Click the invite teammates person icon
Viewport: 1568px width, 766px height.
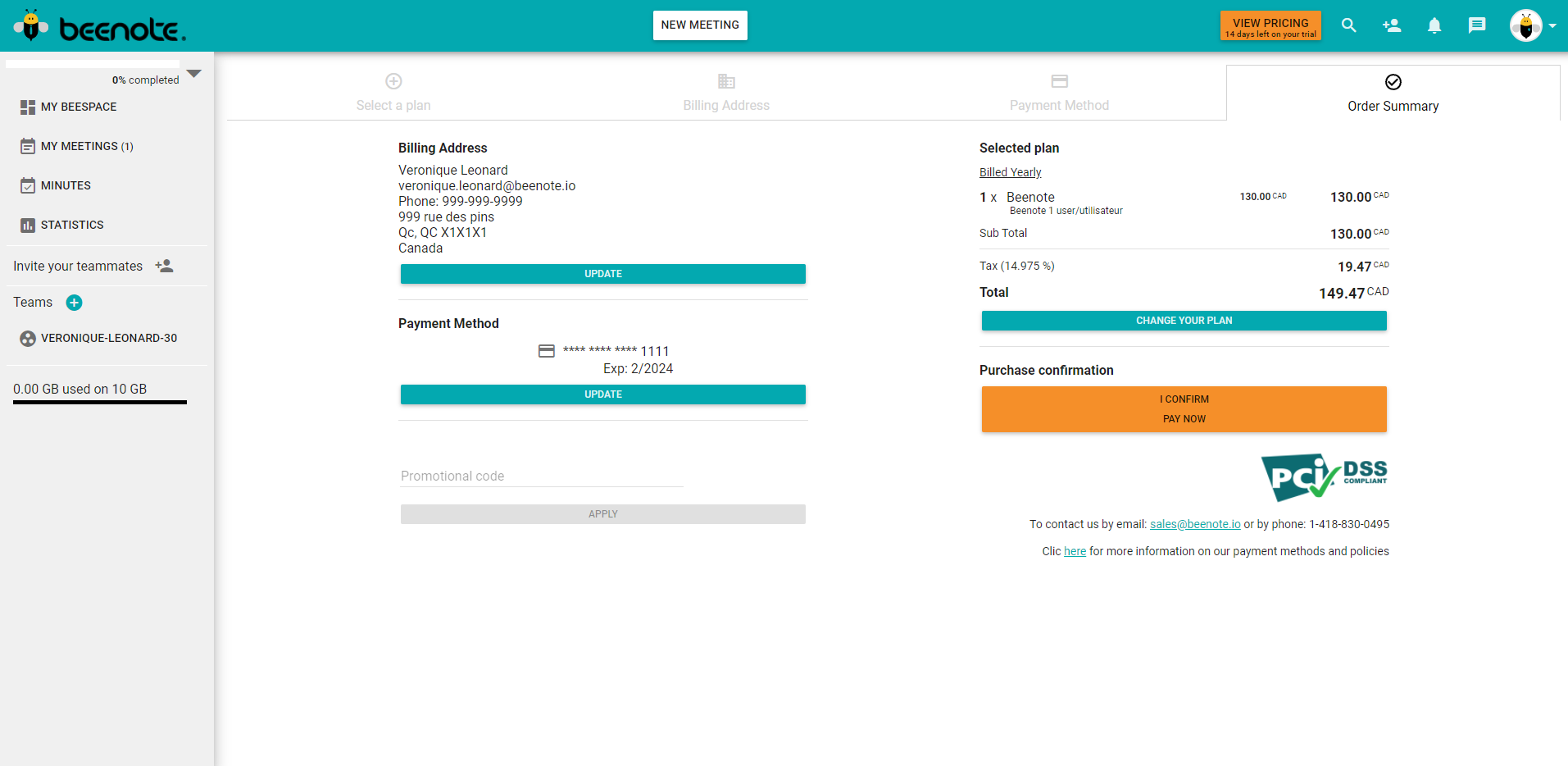click(165, 266)
